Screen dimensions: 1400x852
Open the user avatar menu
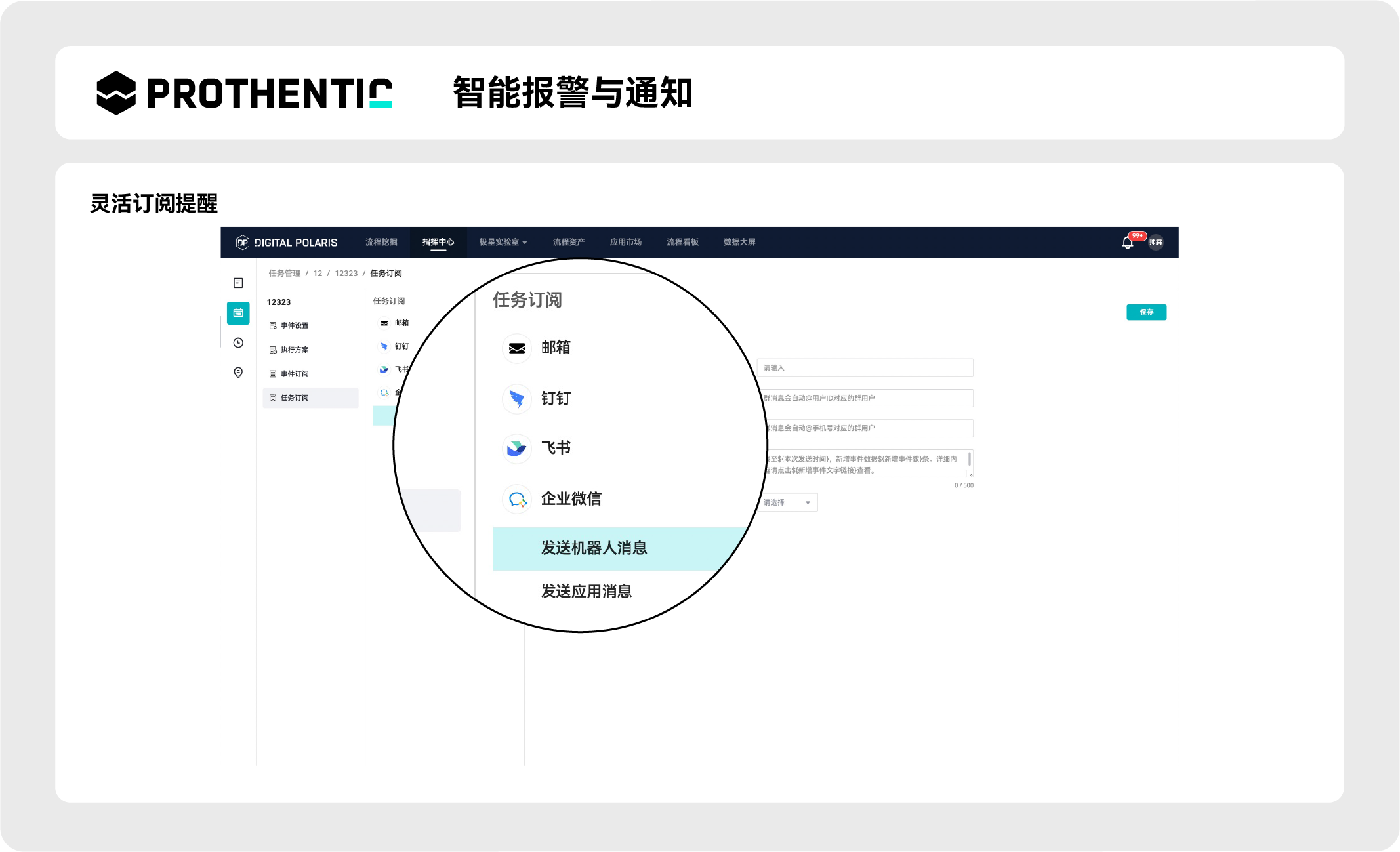click(x=1155, y=243)
